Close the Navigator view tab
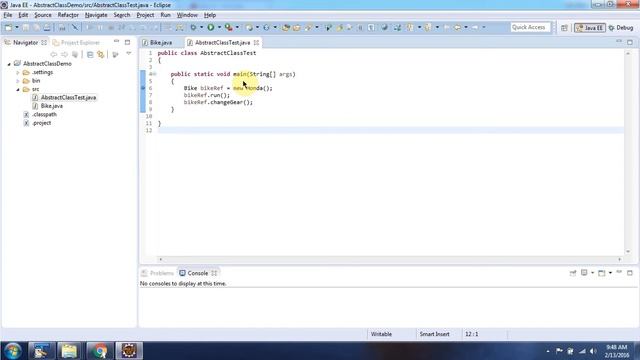This screenshot has width=640, height=360. (x=44, y=42)
